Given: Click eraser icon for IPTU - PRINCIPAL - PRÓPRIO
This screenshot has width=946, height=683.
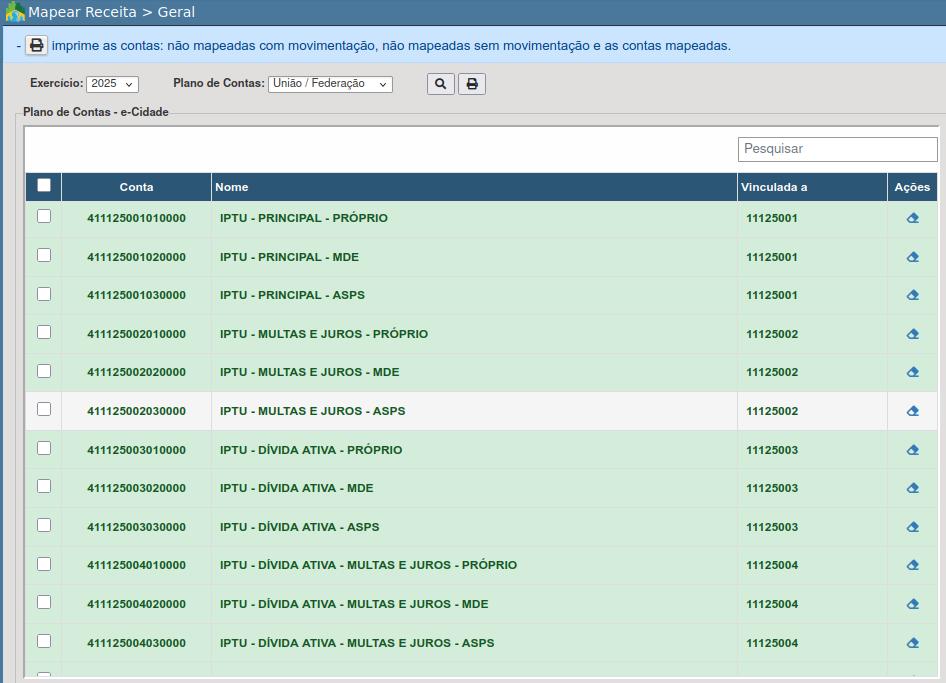Looking at the screenshot, I should (912, 218).
